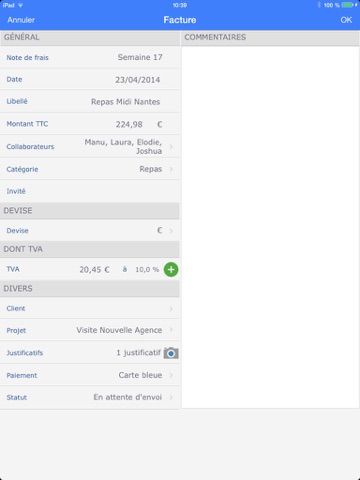Viewport: 360px width, 480px height.
Task: Tap Annuler to cancel the invoice
Action: 21,20
